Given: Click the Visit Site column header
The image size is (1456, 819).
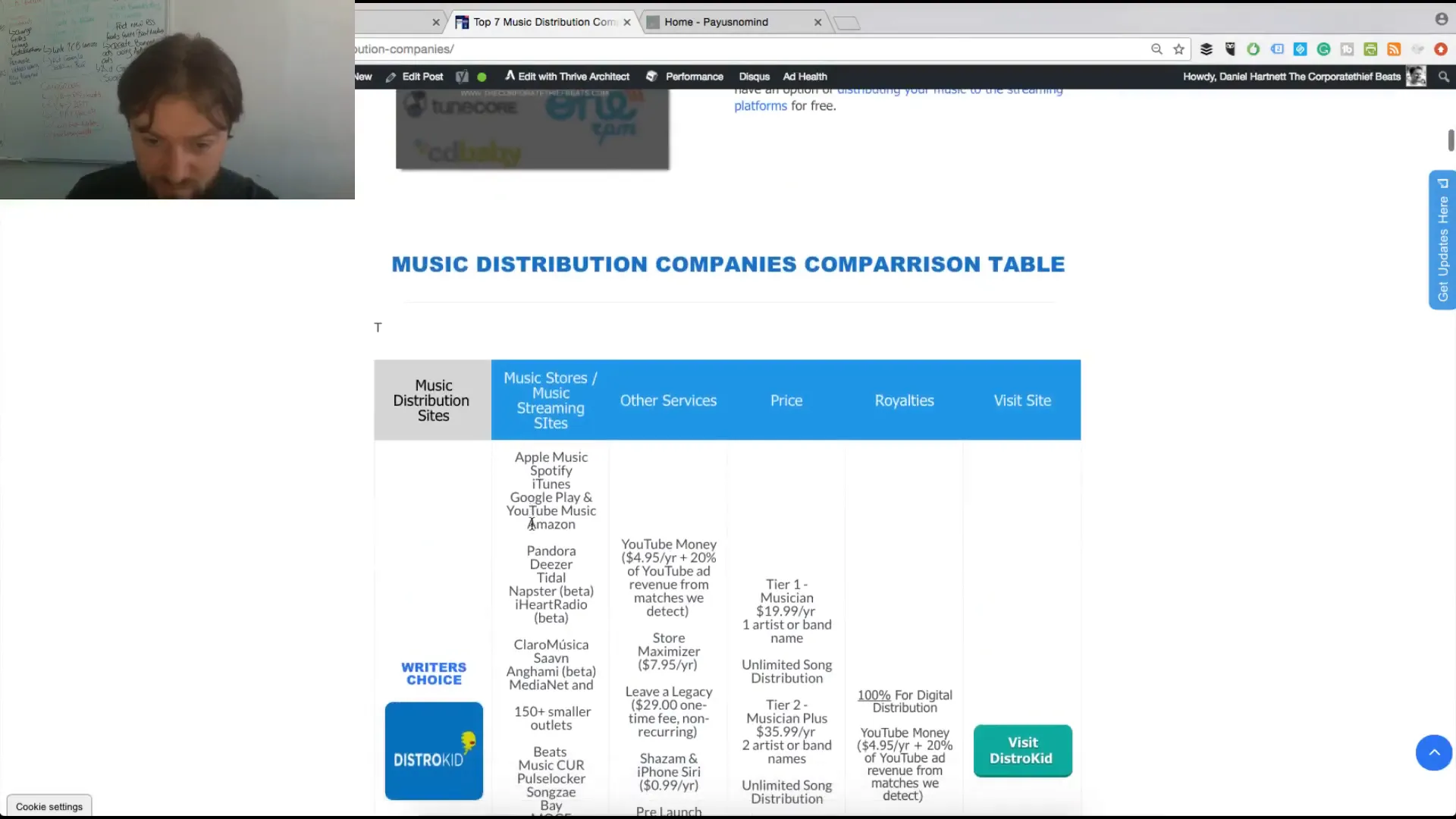Looking at the screenshot, I should tap(1022, 400).
